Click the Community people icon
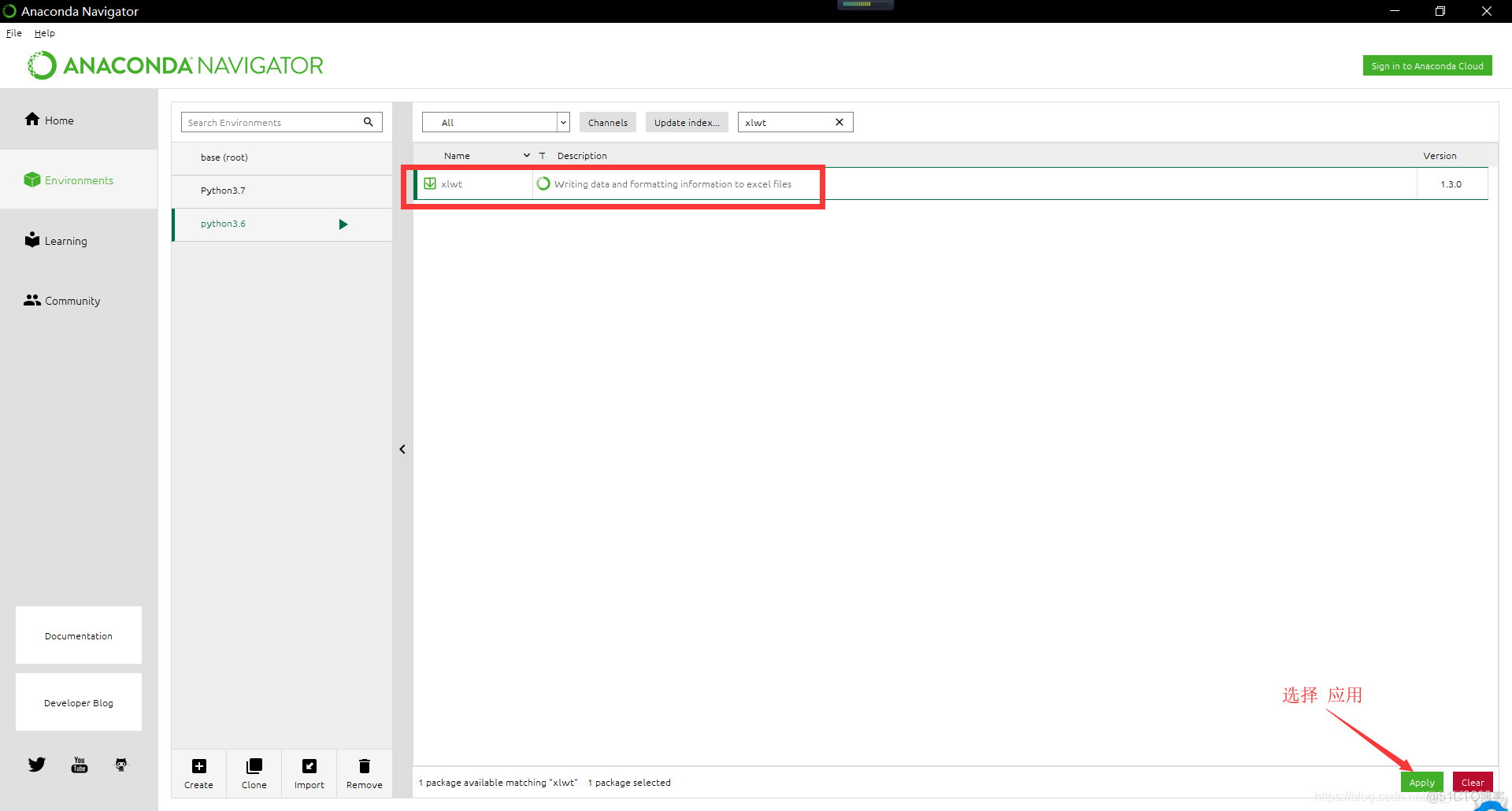Screen dimensions: 1512x811 click(x=32, y=300)
